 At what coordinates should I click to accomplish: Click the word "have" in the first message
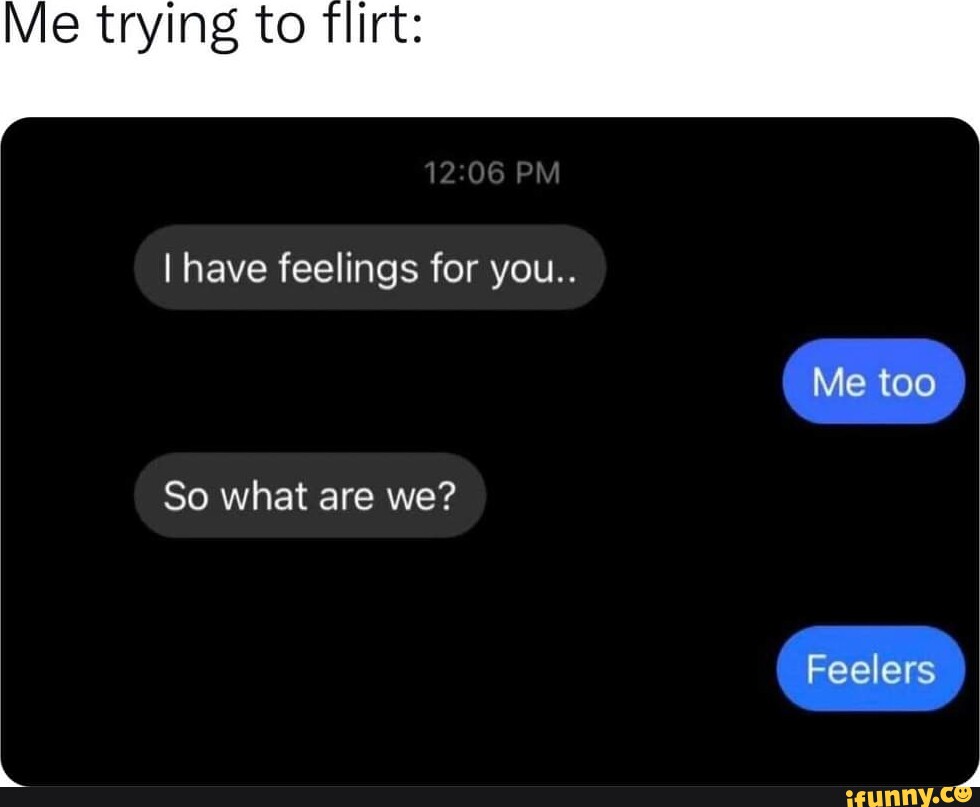point(224,269)
